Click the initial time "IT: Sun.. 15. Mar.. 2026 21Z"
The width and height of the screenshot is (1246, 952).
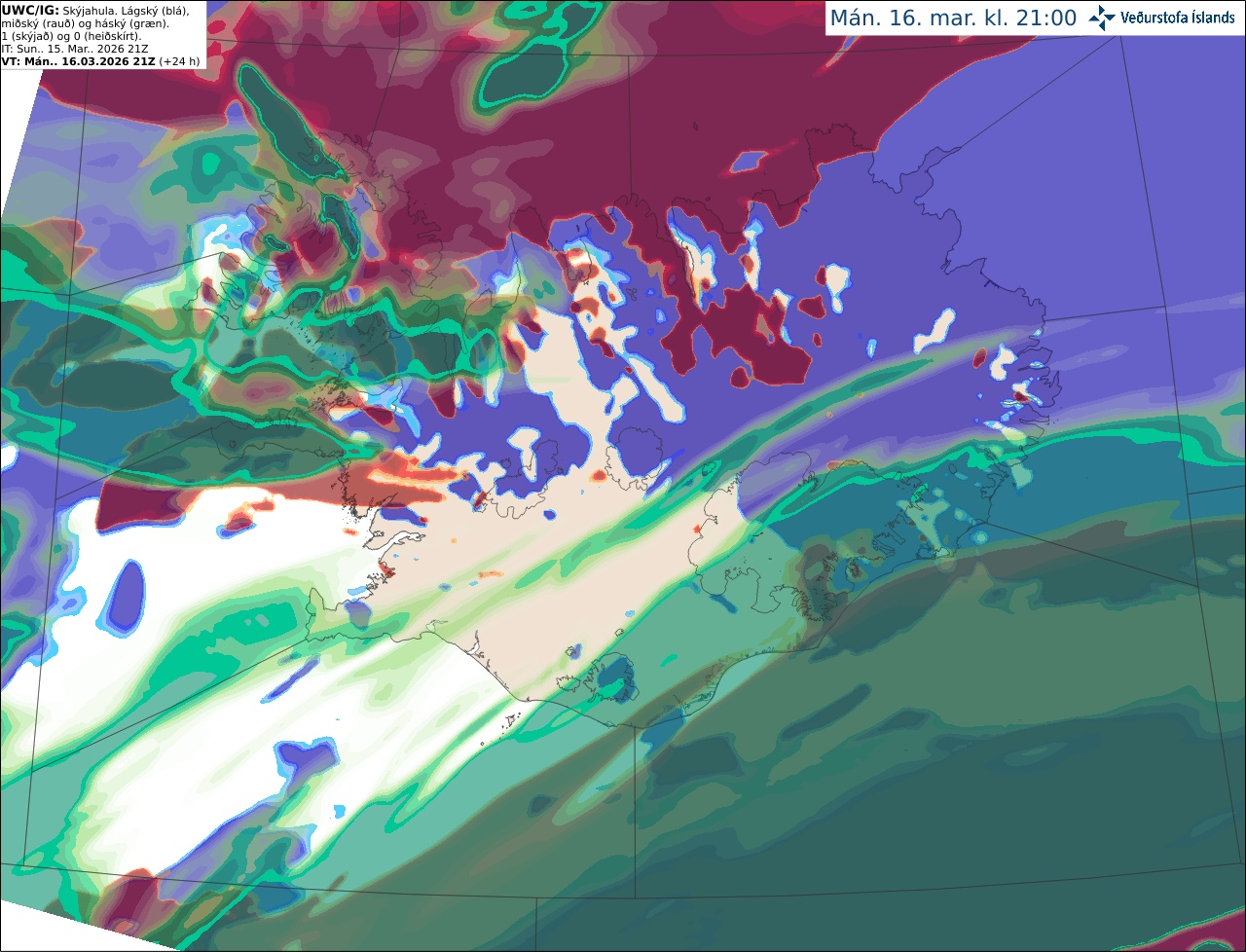point(75,49)
